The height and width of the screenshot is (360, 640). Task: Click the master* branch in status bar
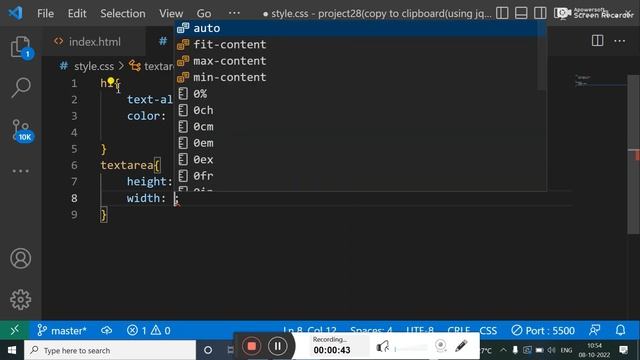point(62,330)
